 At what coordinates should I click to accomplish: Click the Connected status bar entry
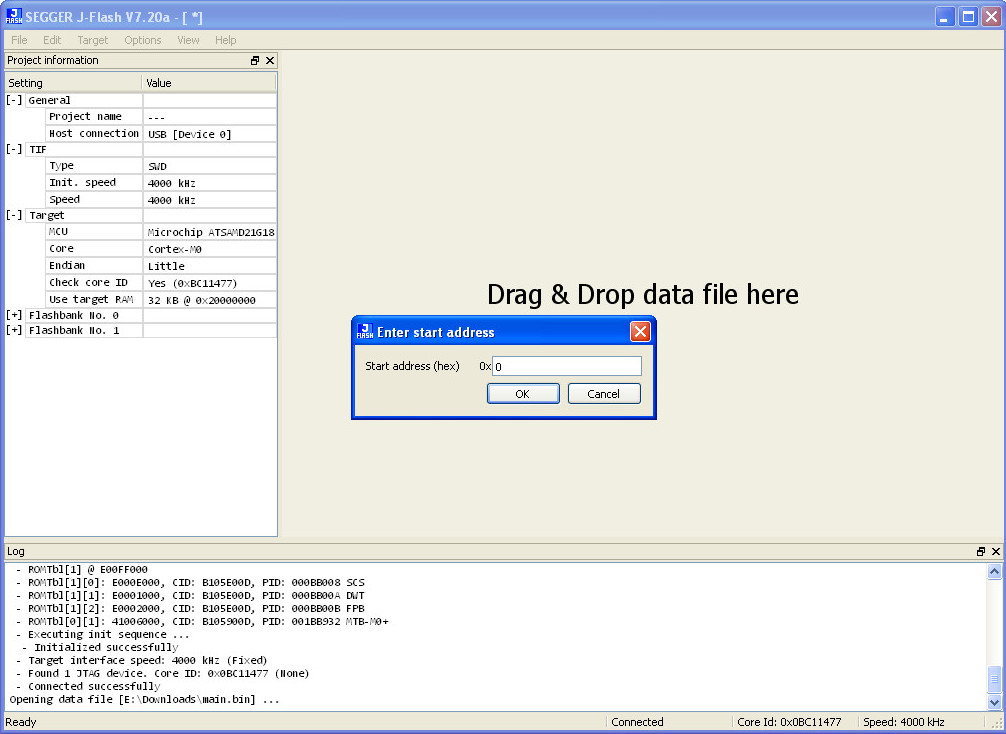point(637,722)
